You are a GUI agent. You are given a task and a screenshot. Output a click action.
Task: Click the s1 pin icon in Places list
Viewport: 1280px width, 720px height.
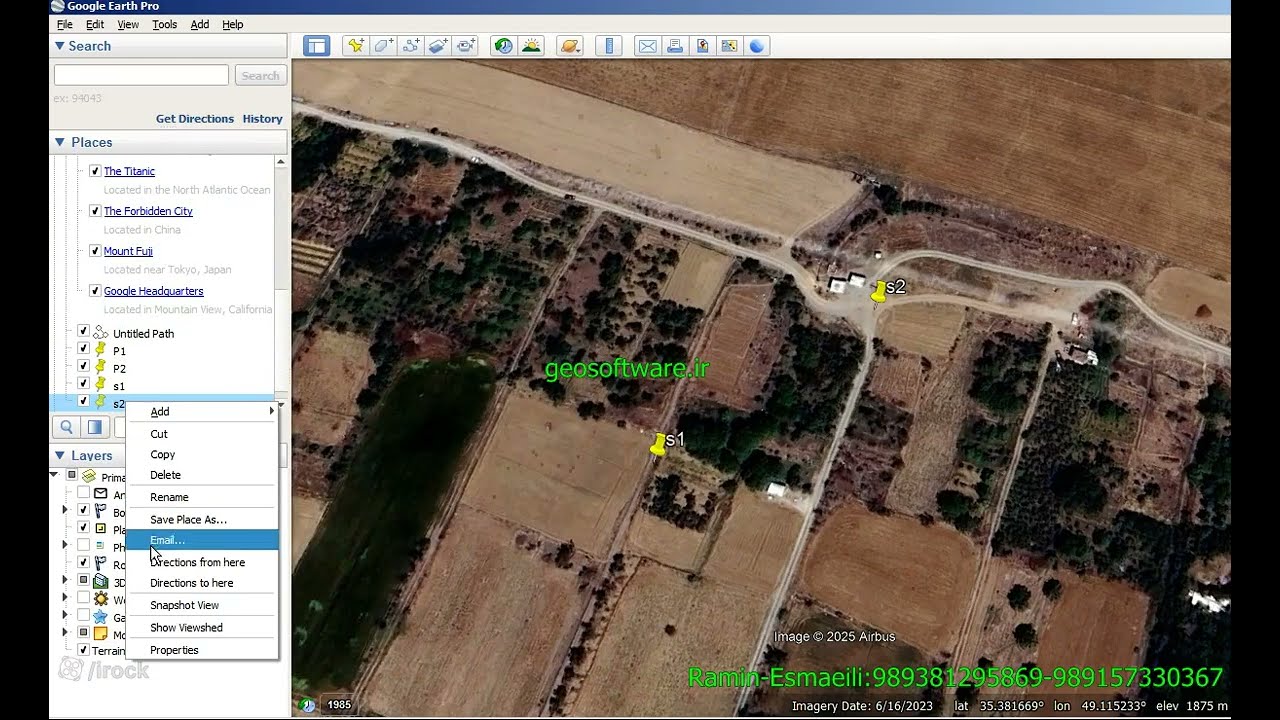click(101, 385)
